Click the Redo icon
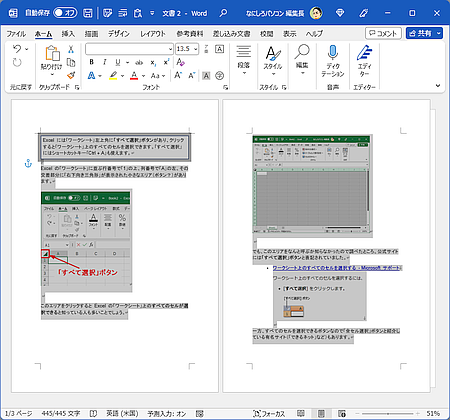The height and width of the screenshot is (420, 450). tap(17, 62)
